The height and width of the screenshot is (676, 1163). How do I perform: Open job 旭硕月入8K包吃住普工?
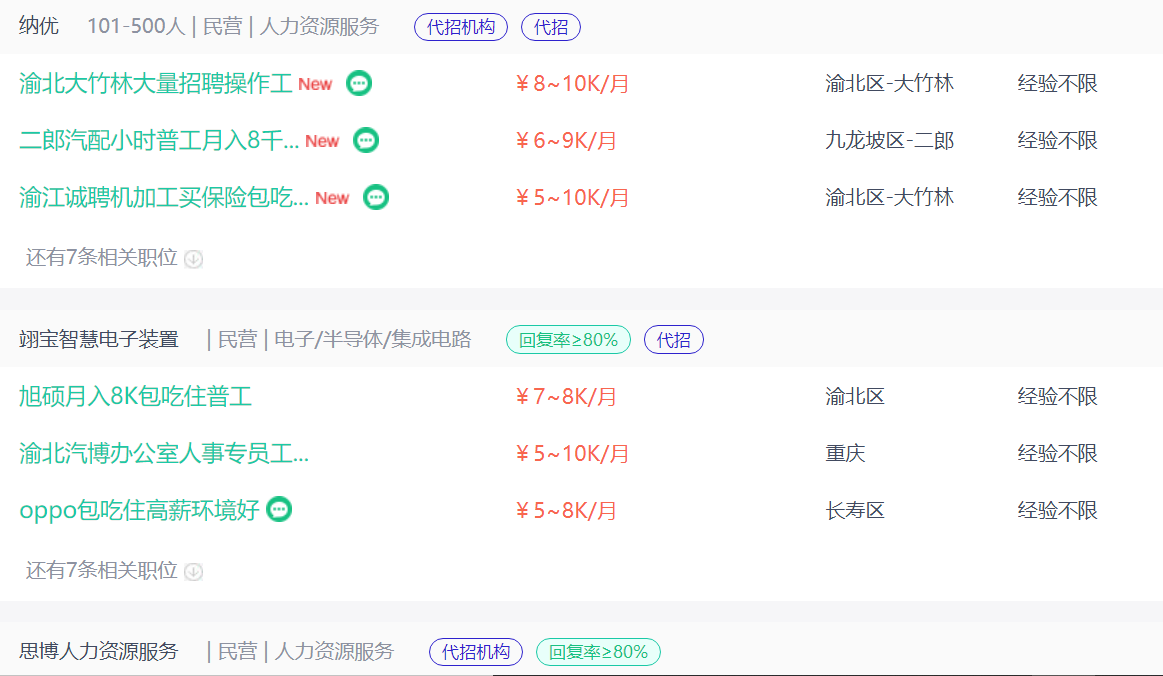pyautogui.click(x=135, y=397)
